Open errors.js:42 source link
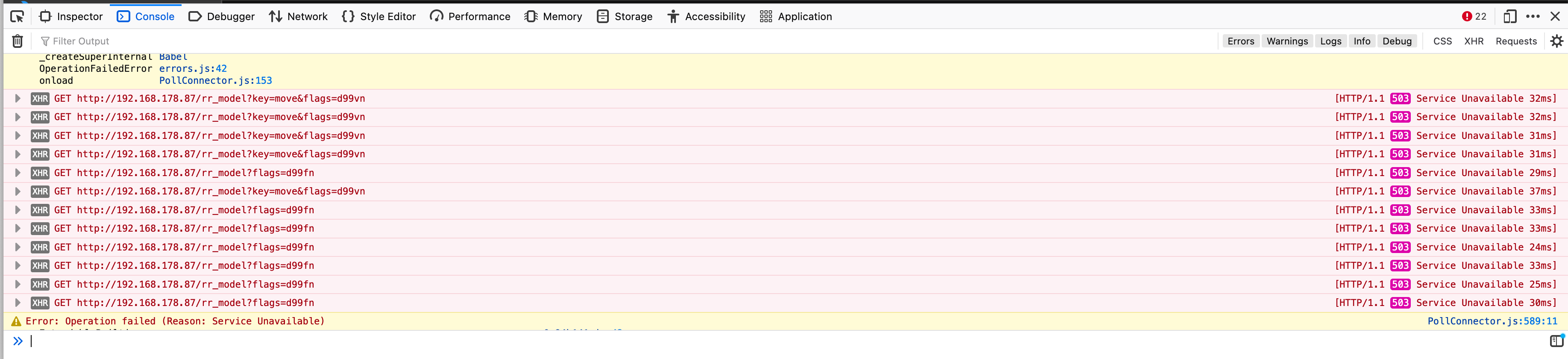The width and height of the screenshot is (1568, 359). click(x=193, y=69)
